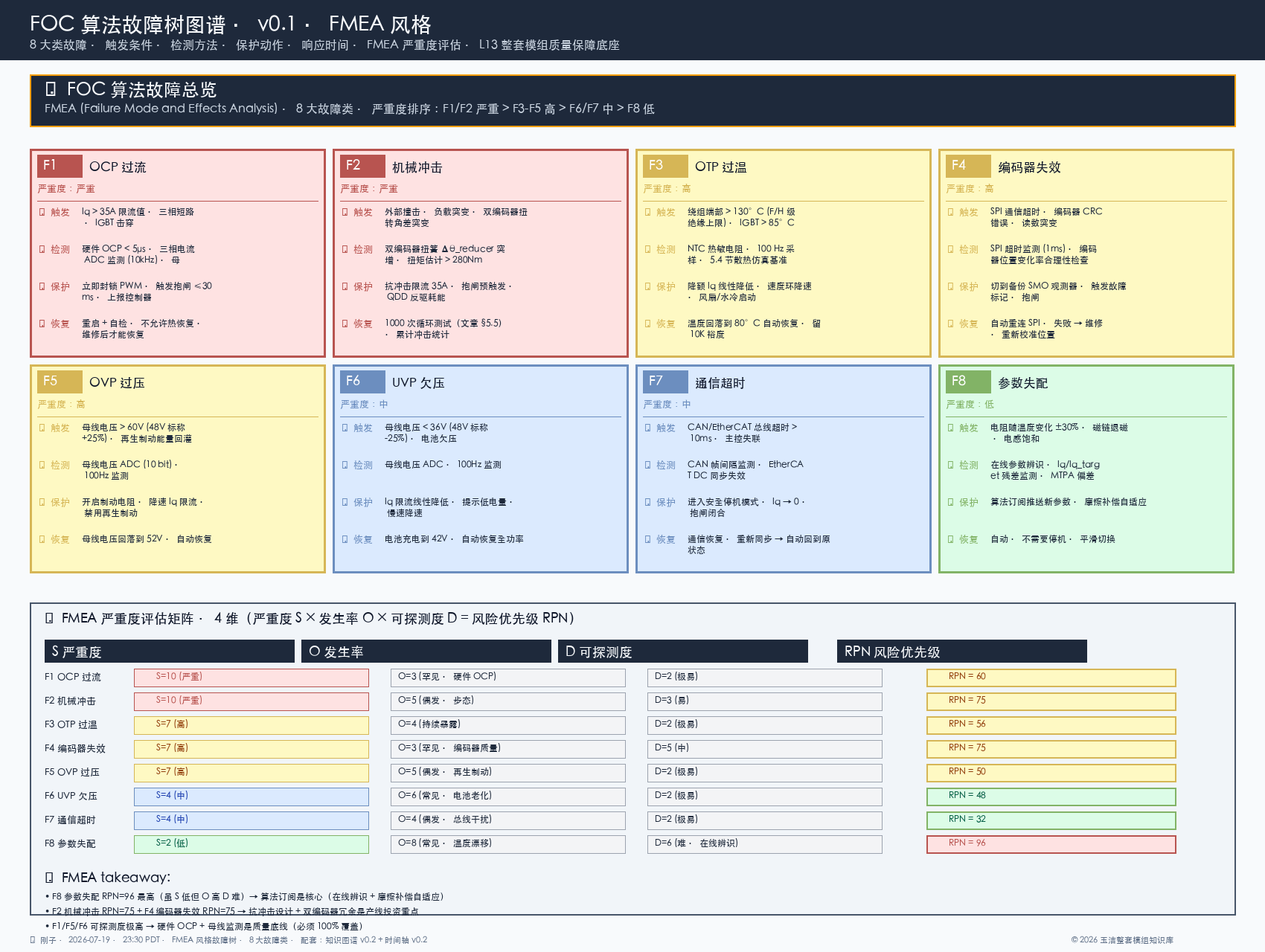Click the RPN = 75 cell in F4 编码器失效 row
Screen dimensions: 1265x952
point(1051,749)
